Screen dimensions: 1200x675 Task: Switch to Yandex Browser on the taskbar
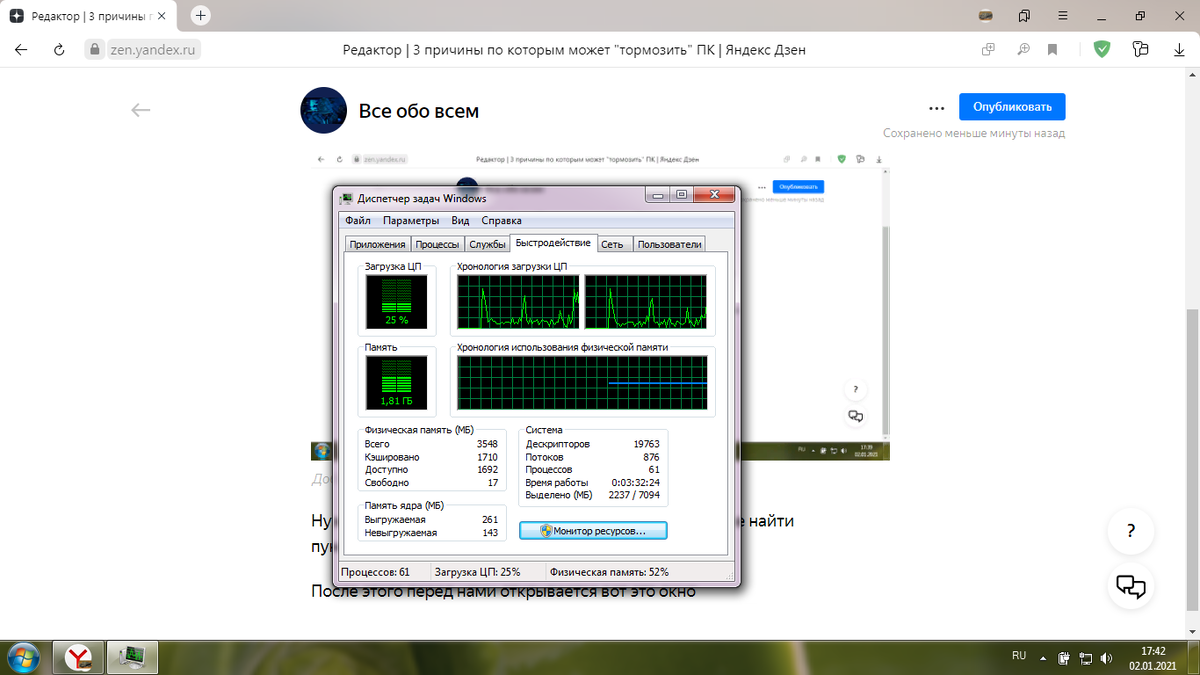(79, 657)
